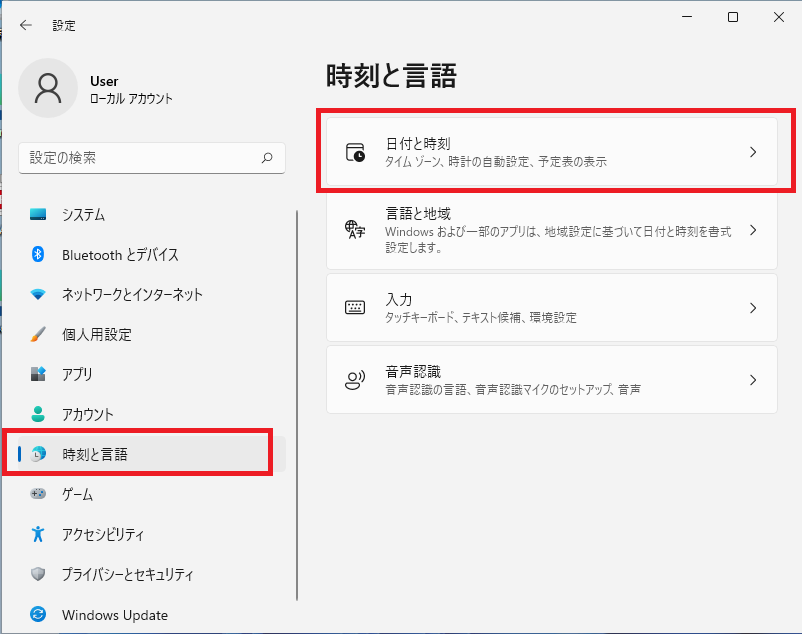Click the Bluetooth icon in sidebar
Viewport: 802px width, 634px height.
[x=38, y=254]
